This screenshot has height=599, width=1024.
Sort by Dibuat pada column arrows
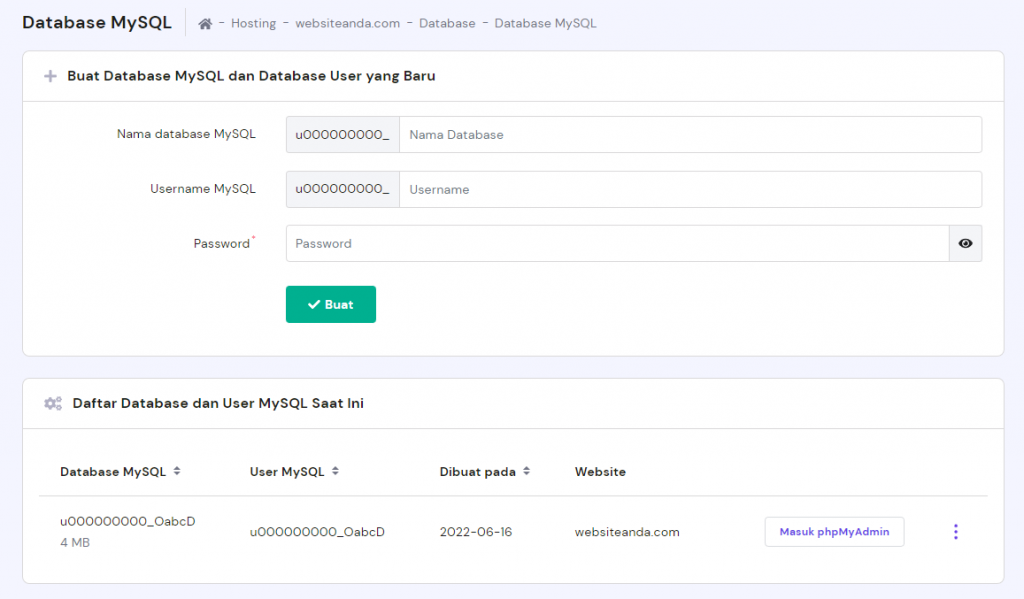tap(526, 471)
